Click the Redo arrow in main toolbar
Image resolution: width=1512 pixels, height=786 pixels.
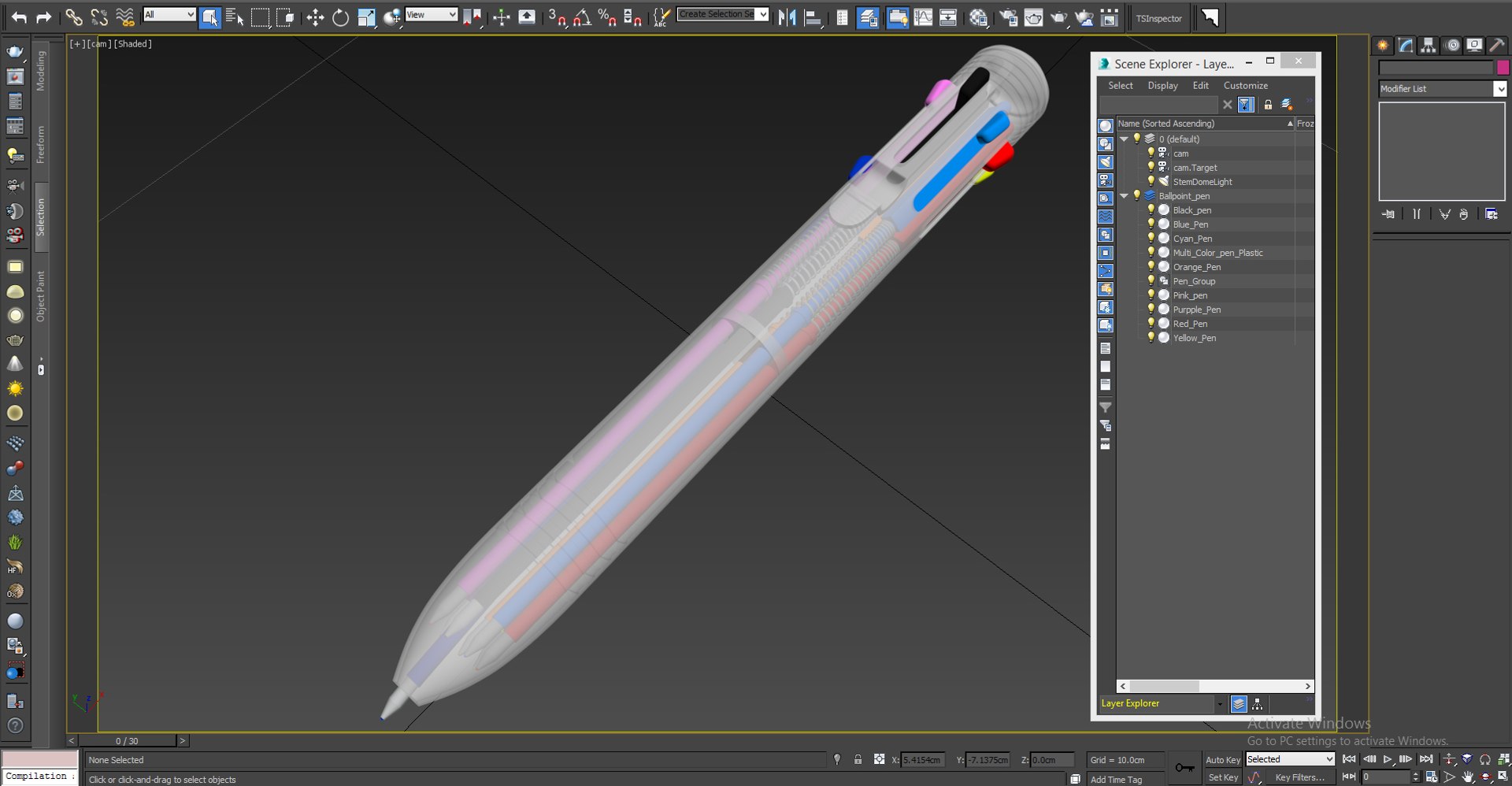pos(44,17)
